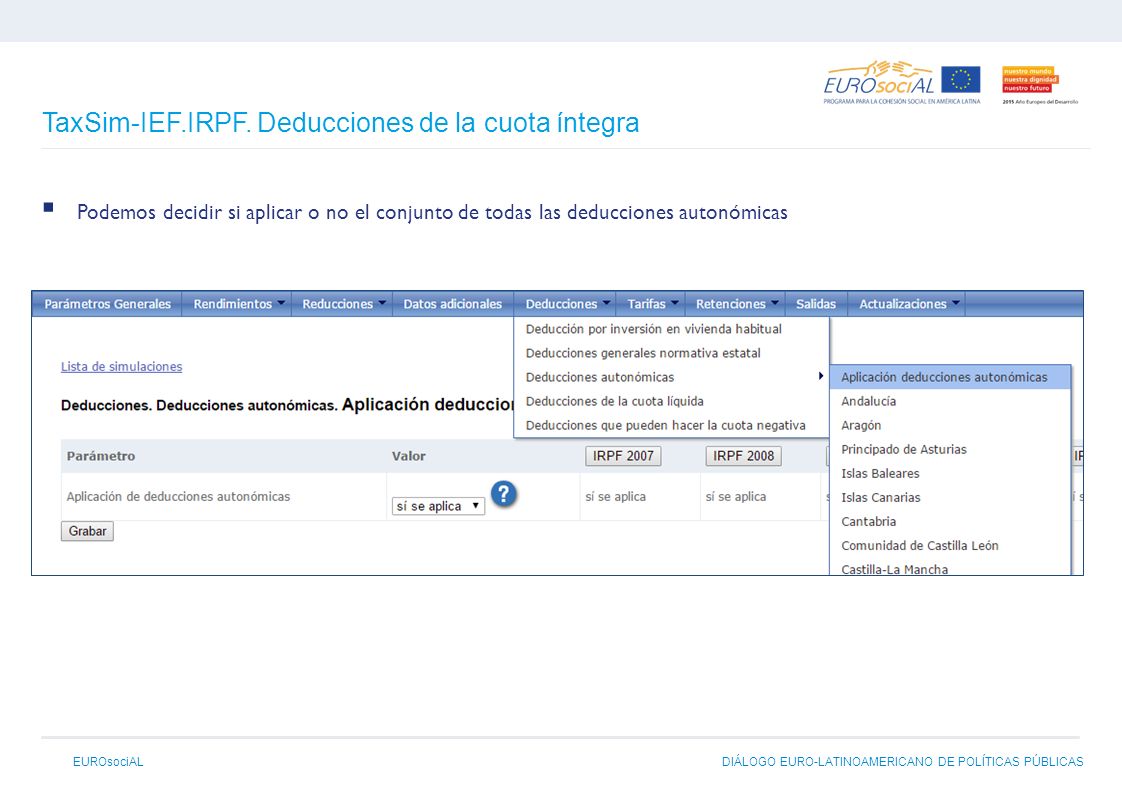The height and width of the screenshot is (794, 1122).
Task: Choose Castilla-La Mancha entry
Action: pos(950,568)
